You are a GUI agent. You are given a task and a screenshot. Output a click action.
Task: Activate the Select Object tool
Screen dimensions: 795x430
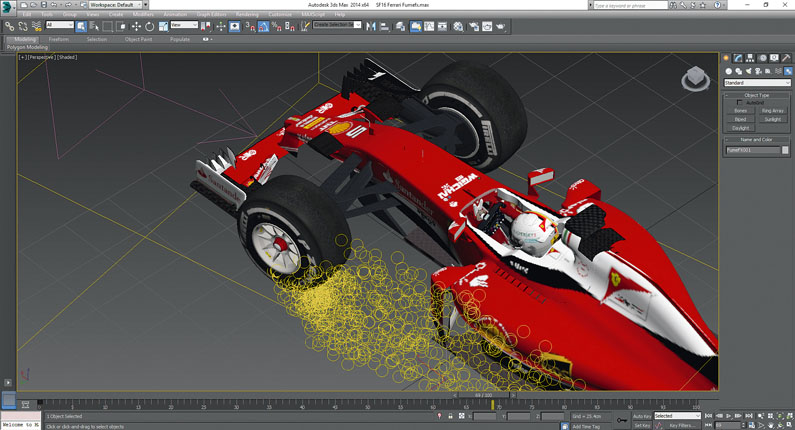click(81, 26)
